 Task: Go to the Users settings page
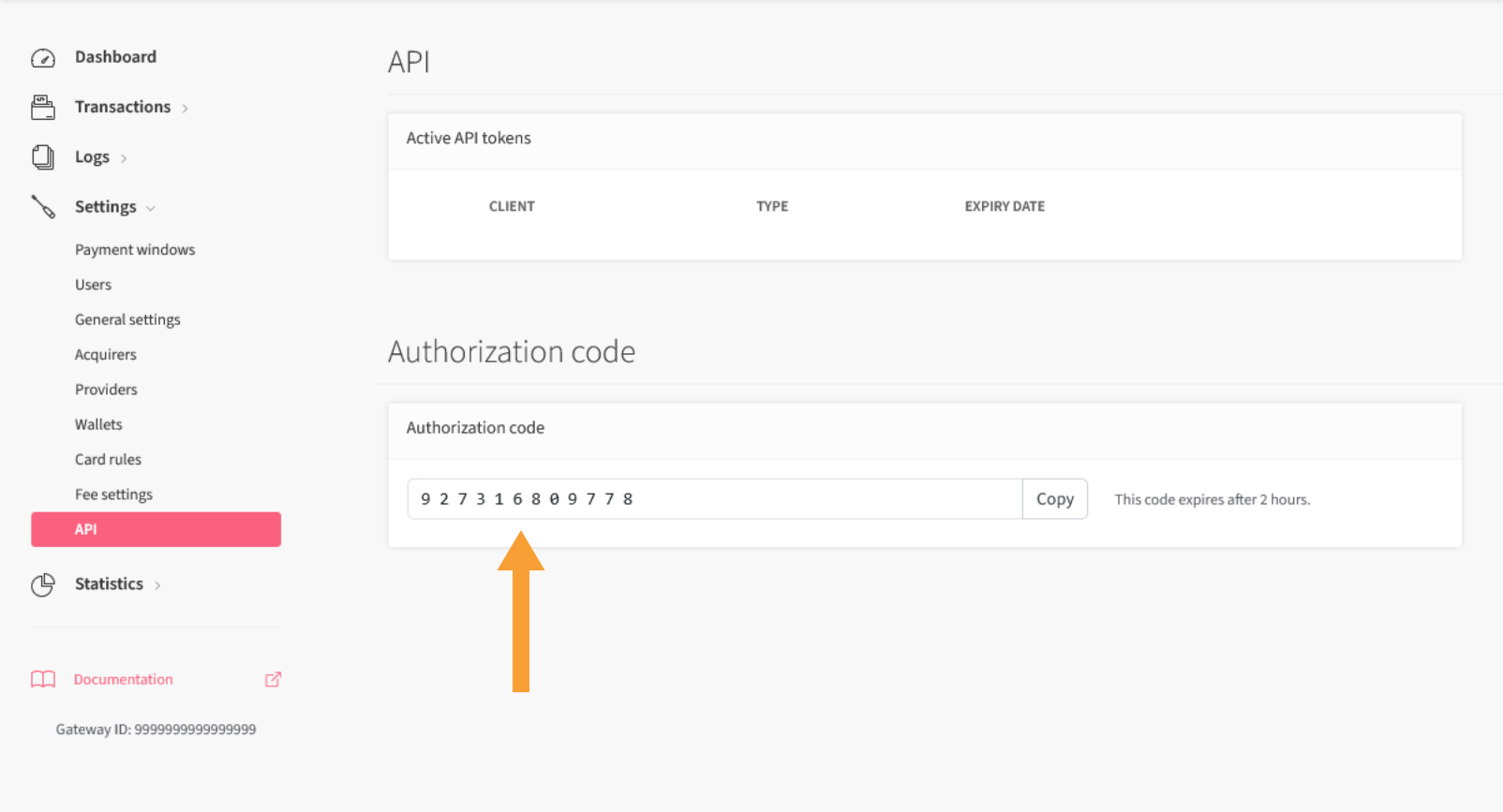point(93,285)
